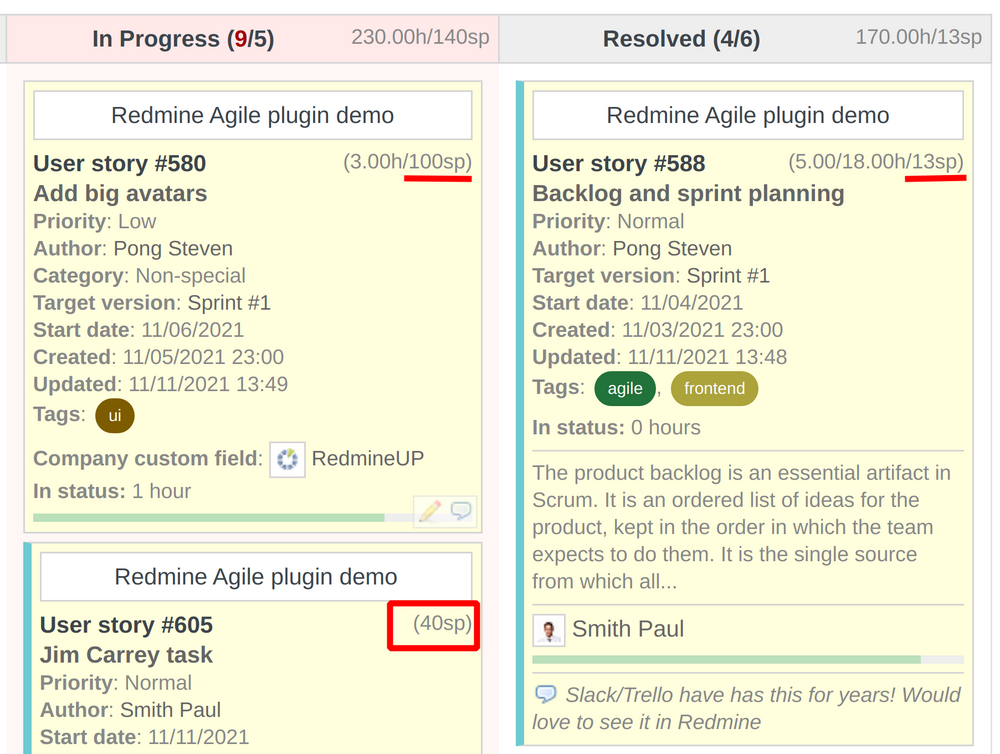Select the 'frontend' tag badge on story #588
The height and width of the screenshot is (754, 1000).
tap(714, 388)
